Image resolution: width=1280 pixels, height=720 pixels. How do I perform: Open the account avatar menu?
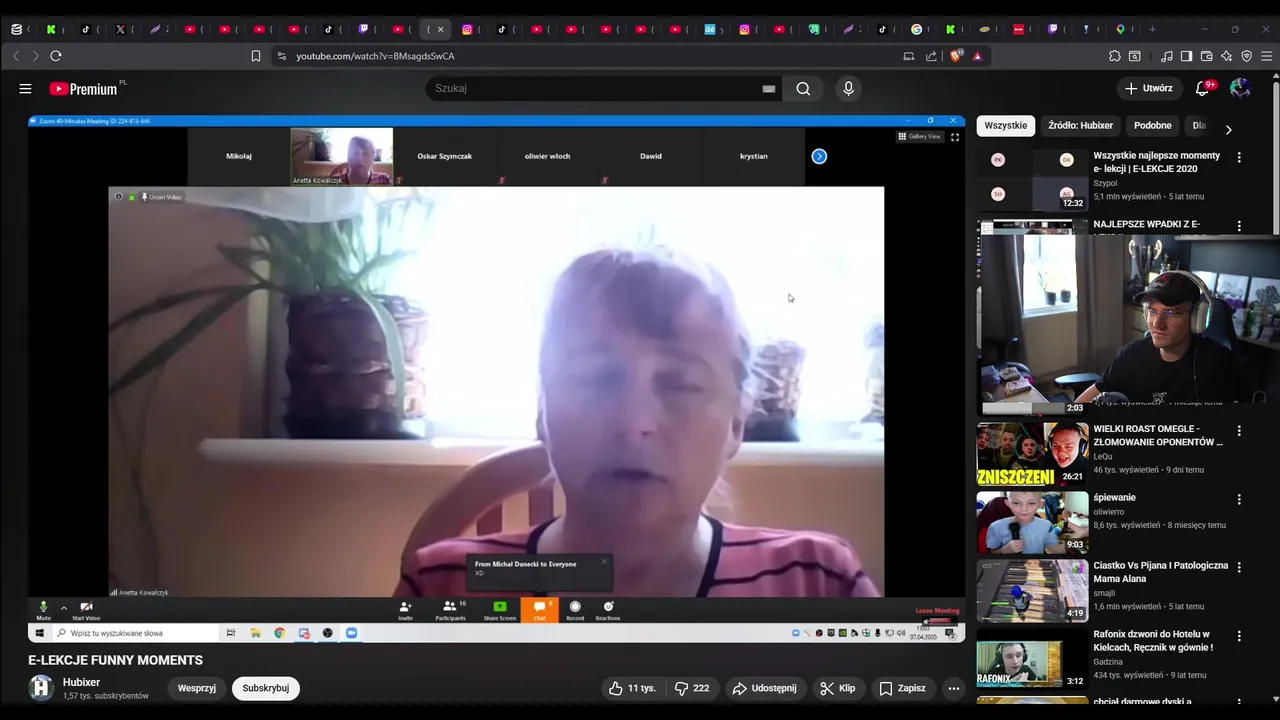click(1241, 88)
